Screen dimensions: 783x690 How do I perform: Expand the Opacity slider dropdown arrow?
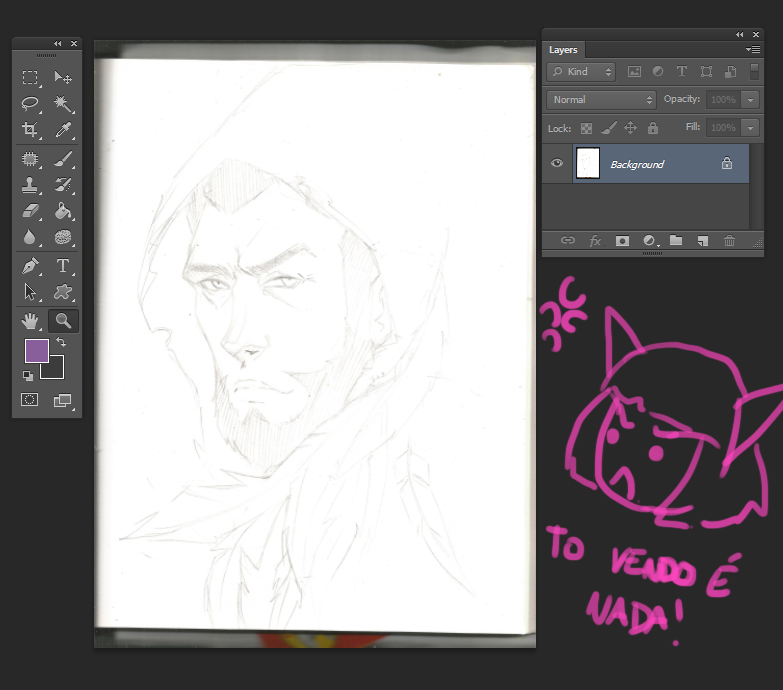point(750,100)
